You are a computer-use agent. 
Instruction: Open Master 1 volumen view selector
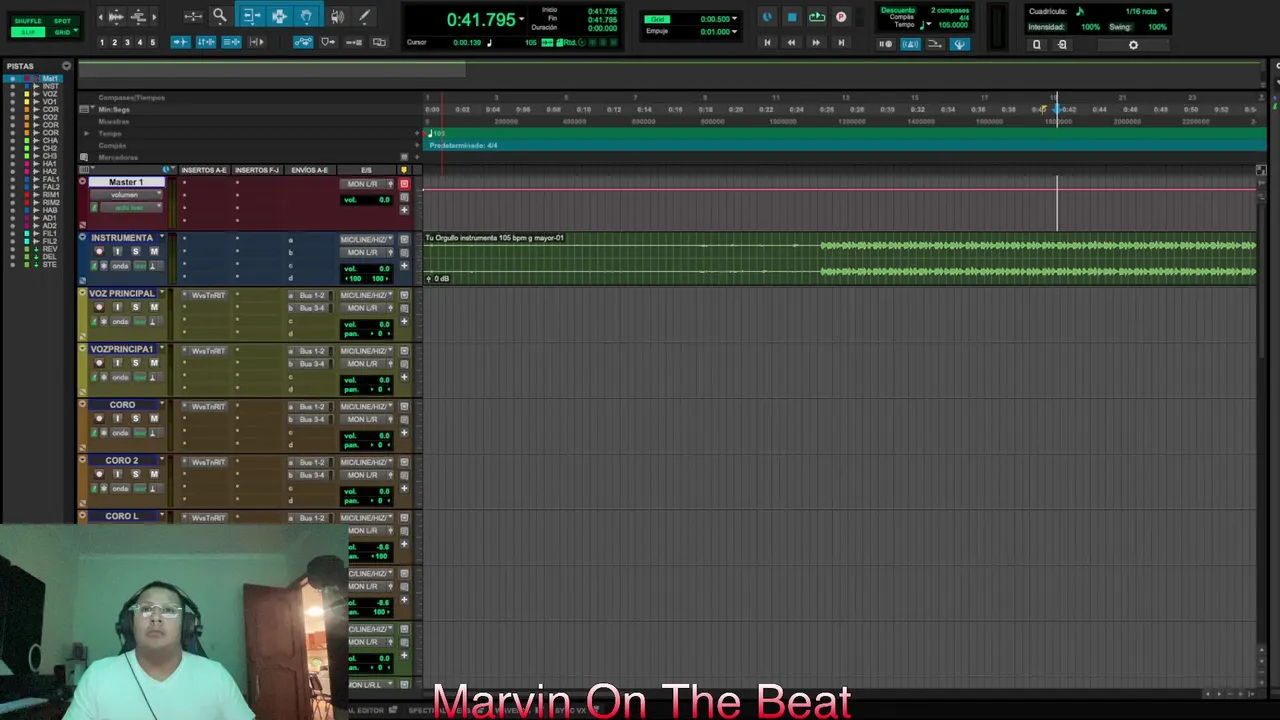click(125, 195)
